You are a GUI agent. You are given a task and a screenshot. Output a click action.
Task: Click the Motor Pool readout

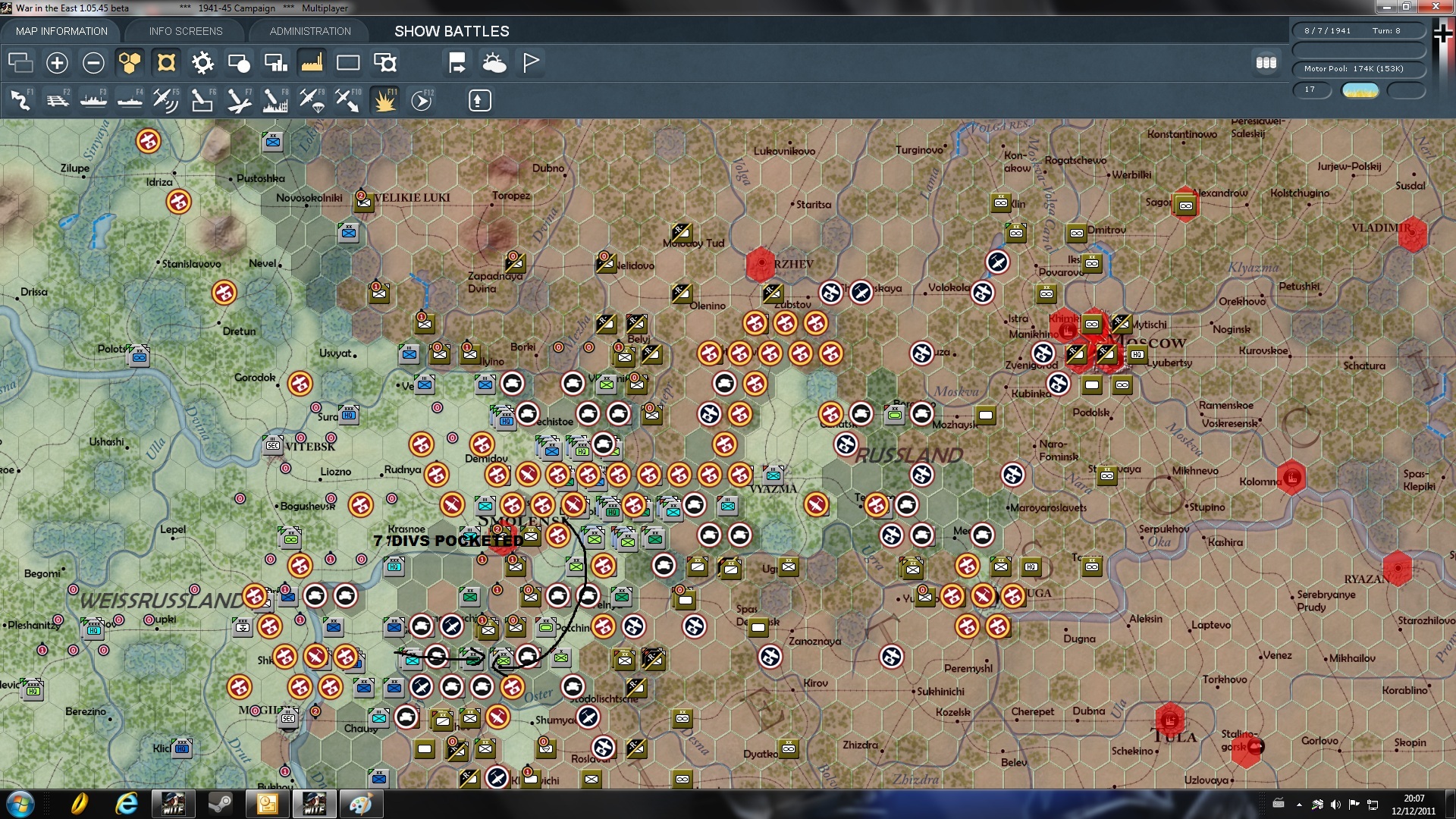(1359, 69)
